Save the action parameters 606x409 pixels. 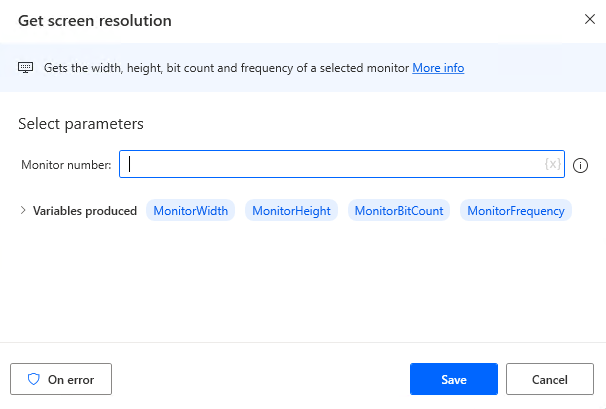(x=453, y=380)
